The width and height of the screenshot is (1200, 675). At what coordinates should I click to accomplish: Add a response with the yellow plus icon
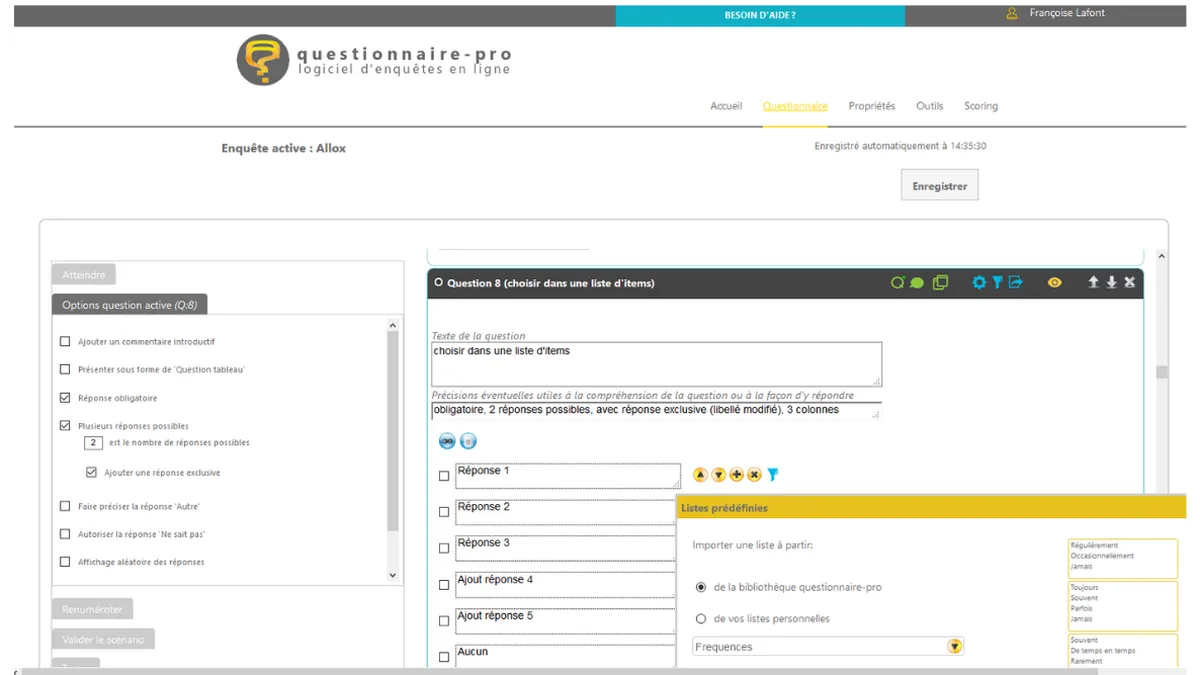[x=736, y=475]
